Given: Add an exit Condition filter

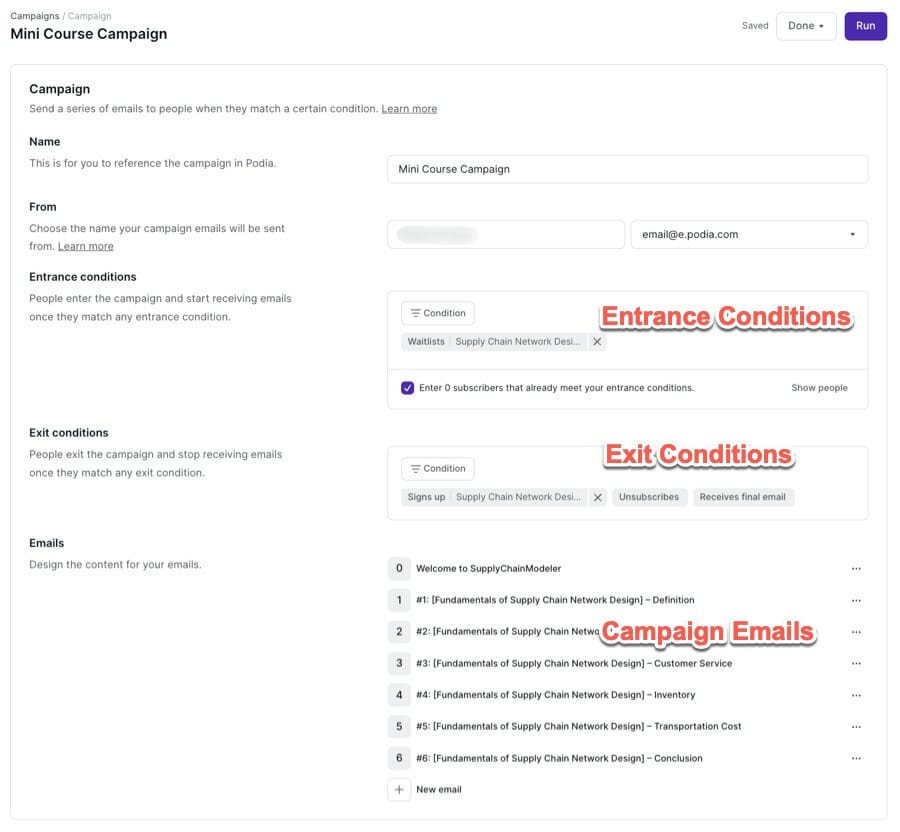Looking at the screenshot, I should tap(438, 468).
